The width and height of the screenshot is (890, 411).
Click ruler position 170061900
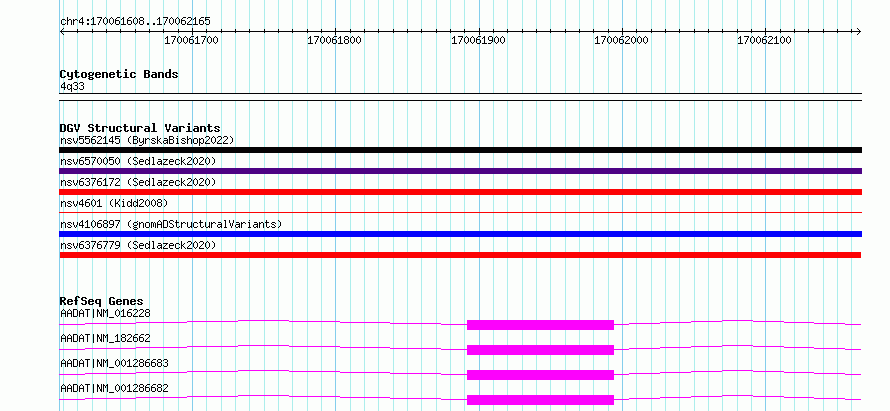pyautogui.click(x=478, y=41)
